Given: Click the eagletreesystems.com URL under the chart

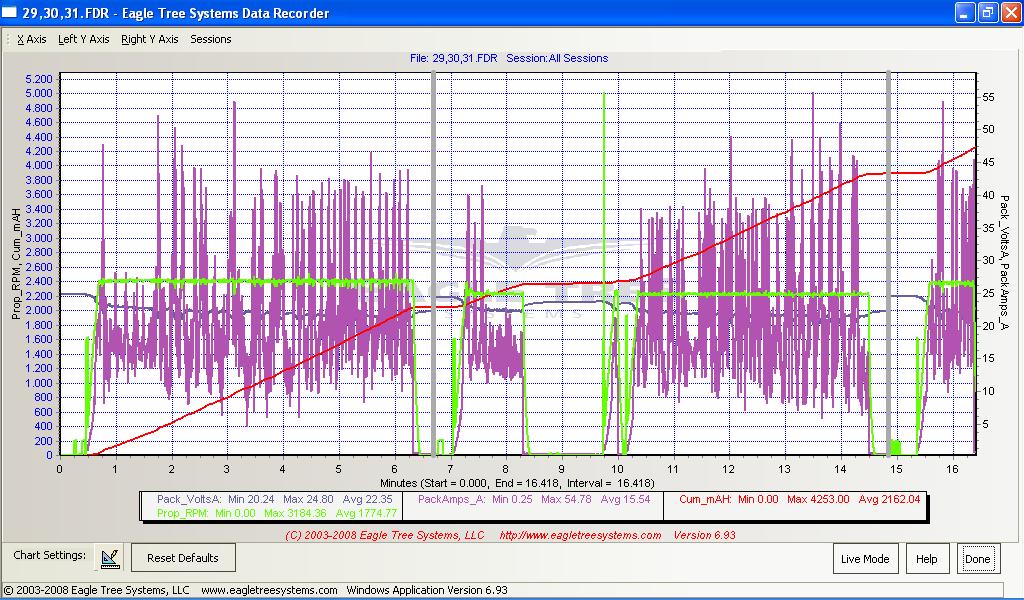Looking at the screenshot, I should 580,535.
